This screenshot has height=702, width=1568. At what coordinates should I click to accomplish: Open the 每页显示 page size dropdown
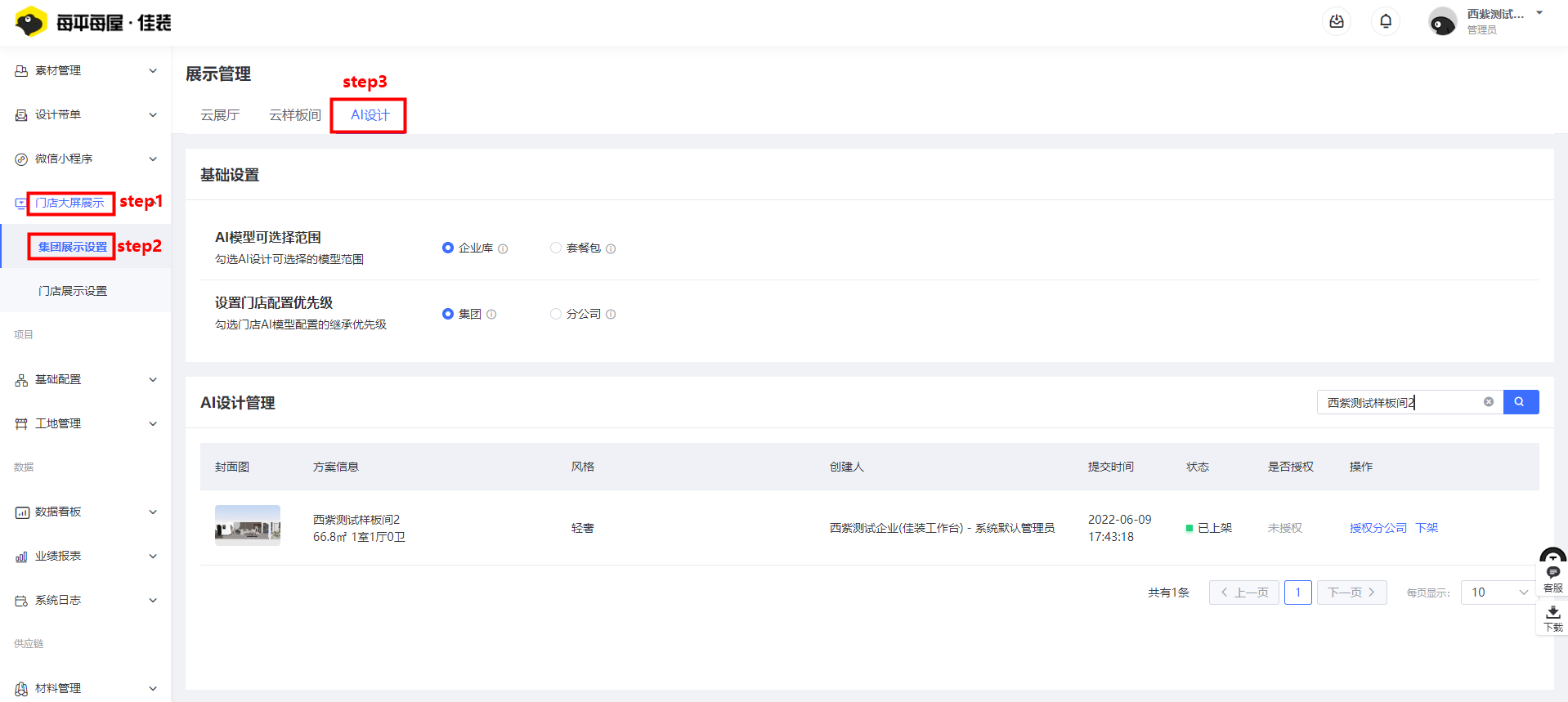(1499, 592)
